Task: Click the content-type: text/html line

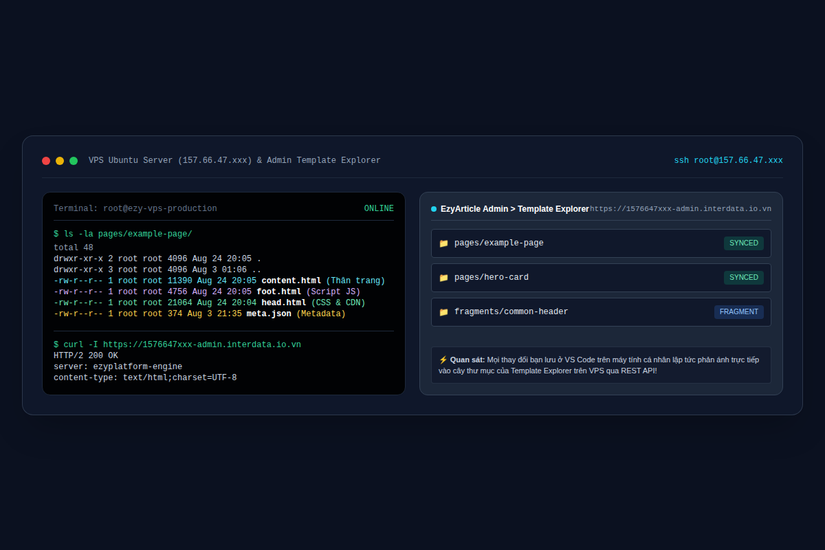Action: point(145,378)
